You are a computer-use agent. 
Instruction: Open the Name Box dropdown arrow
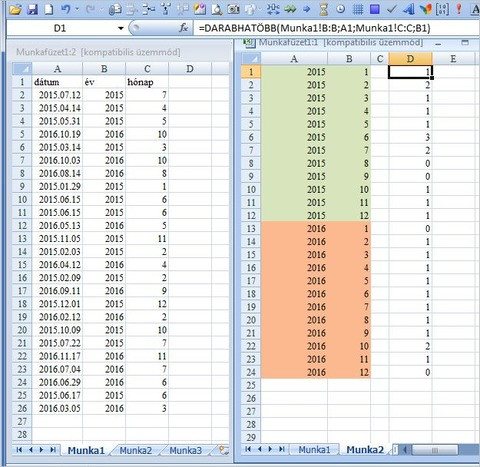(121, 28)
